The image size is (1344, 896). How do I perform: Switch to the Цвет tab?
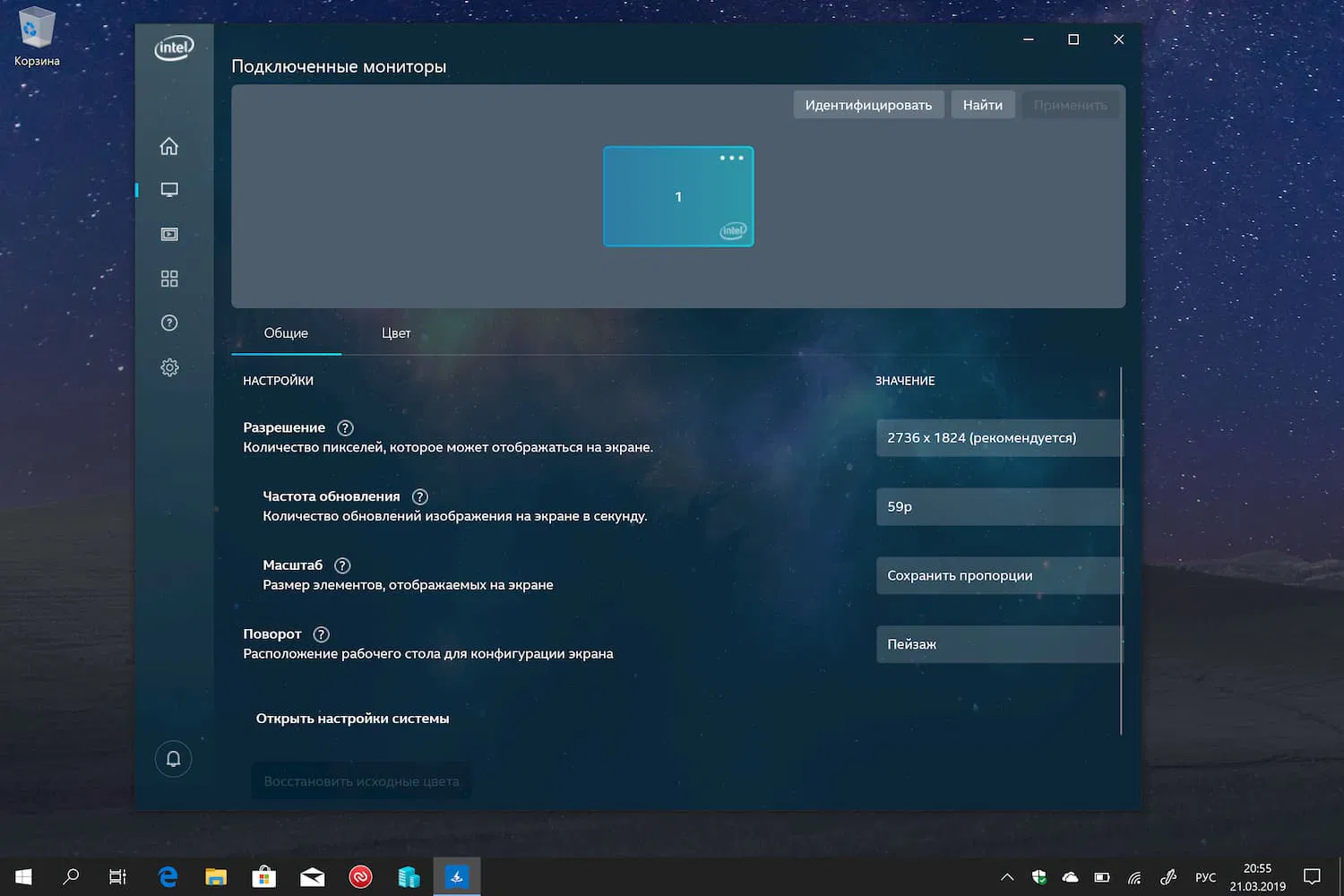pyautogui.click(x=396, y=332)
